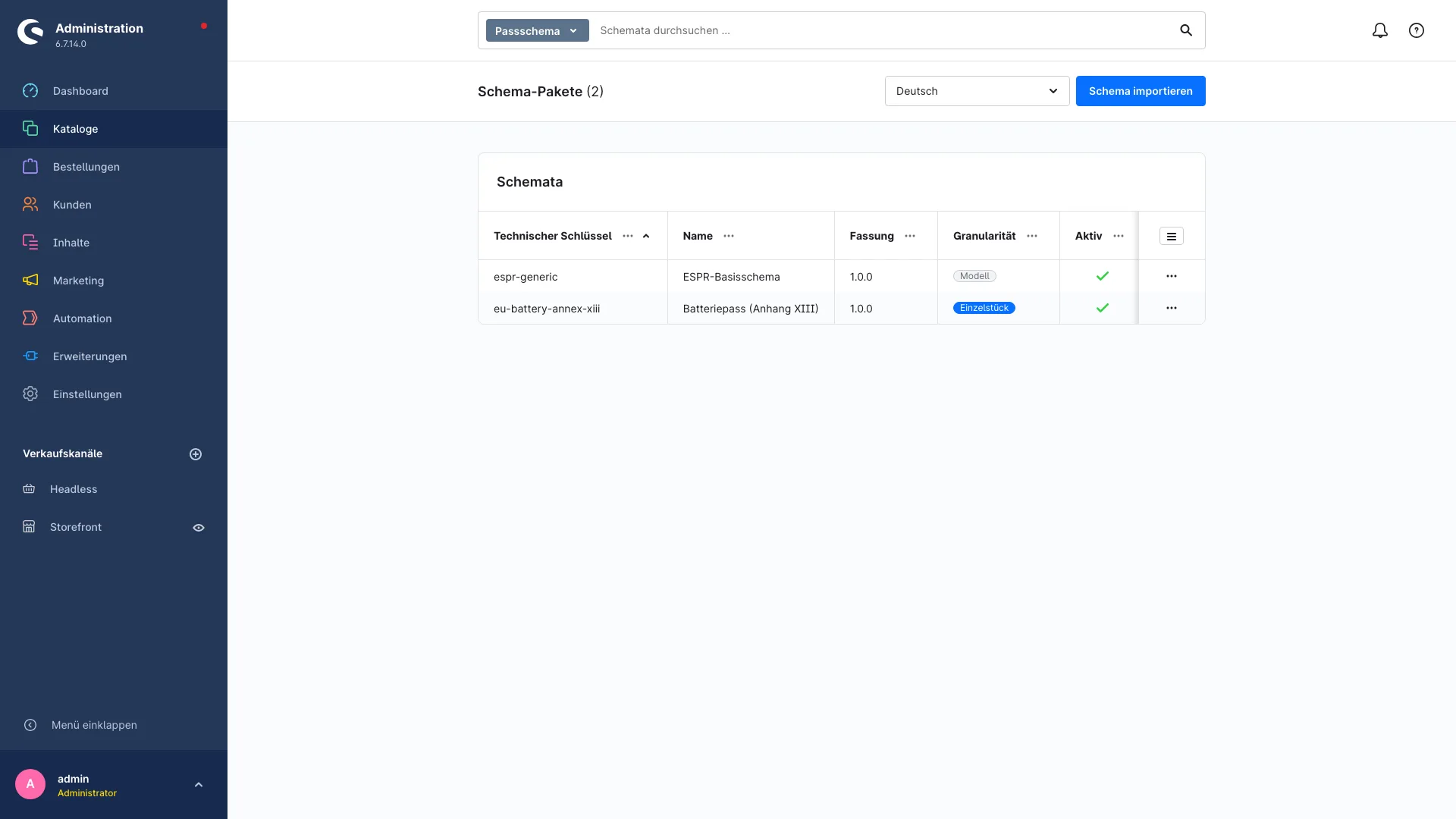The image size is (1456, 819).
Task: Click the active checkmark for espr-generic
Action: point(1103,276)
